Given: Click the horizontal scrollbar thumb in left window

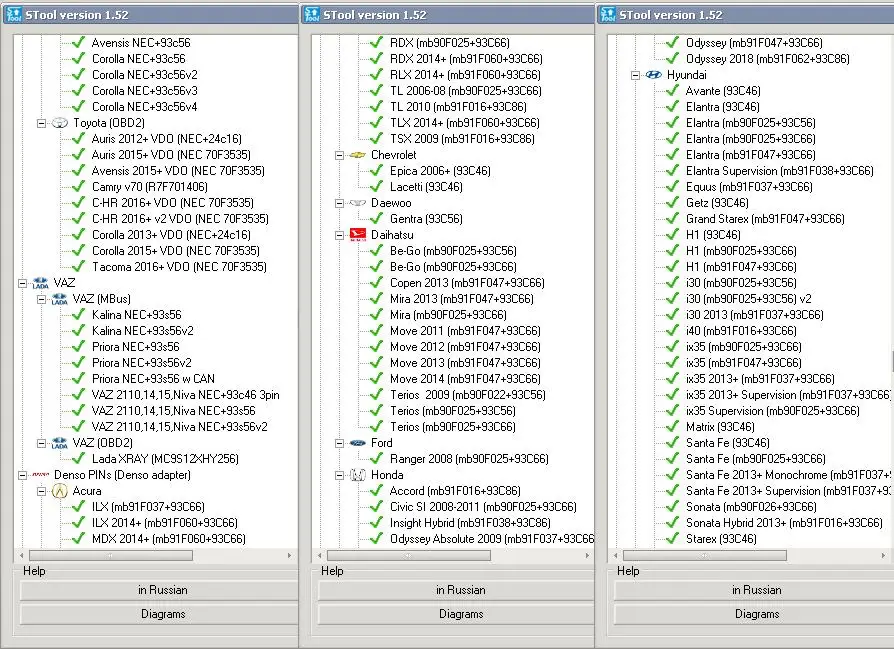Looking at the screenshot, I should pos(111,555).
